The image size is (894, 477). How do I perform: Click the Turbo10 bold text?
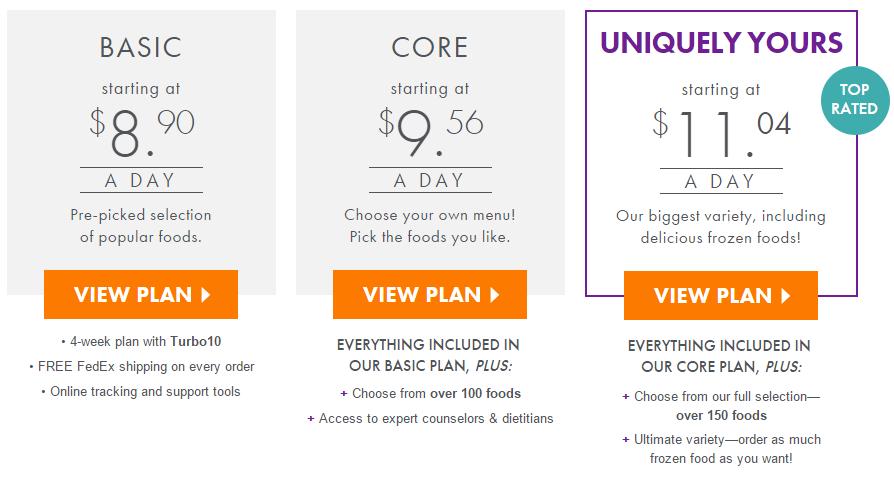pos(196,341)
